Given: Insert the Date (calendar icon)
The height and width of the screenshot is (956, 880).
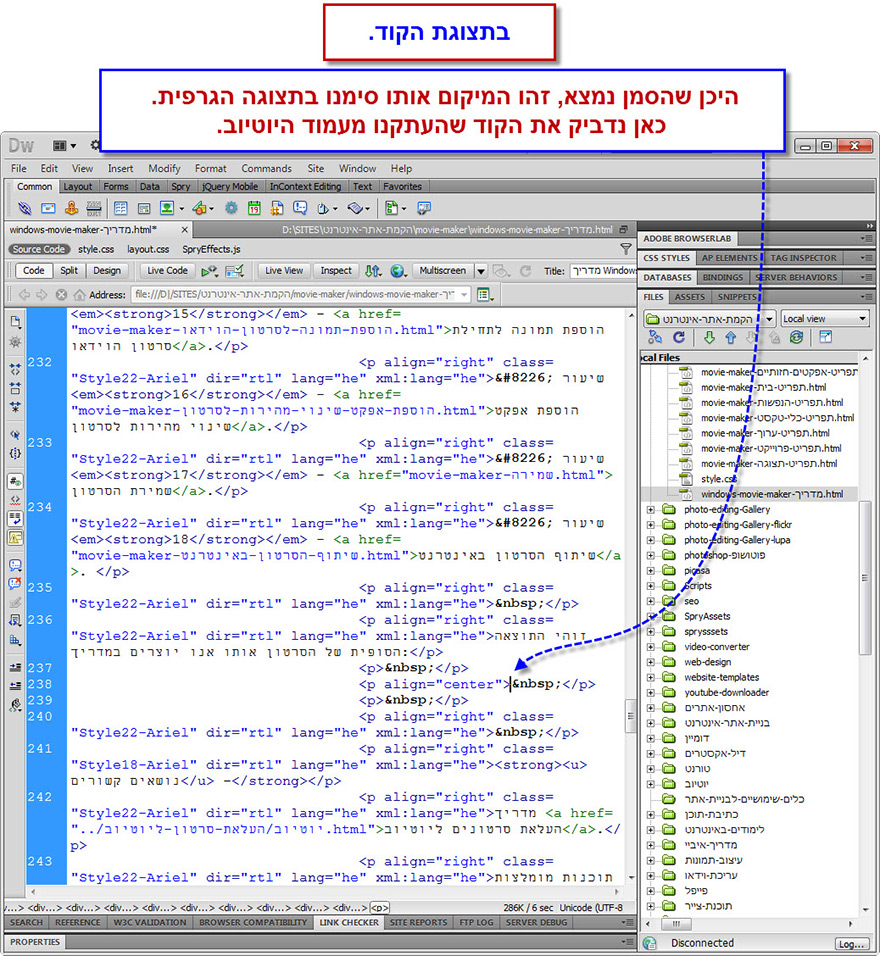Looking at the screenshot, I should click(254, 209).
